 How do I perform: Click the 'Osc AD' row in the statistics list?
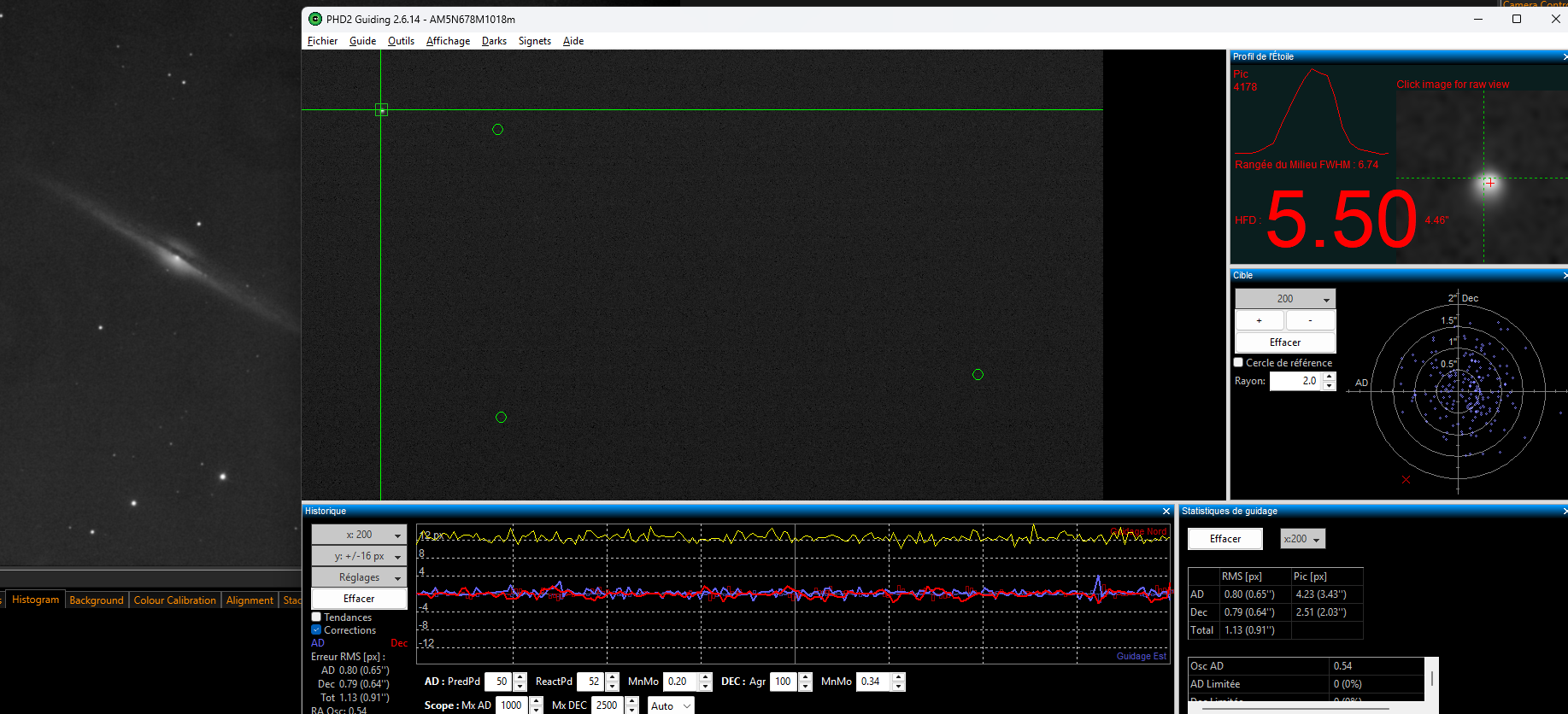tap(1307, 666)
